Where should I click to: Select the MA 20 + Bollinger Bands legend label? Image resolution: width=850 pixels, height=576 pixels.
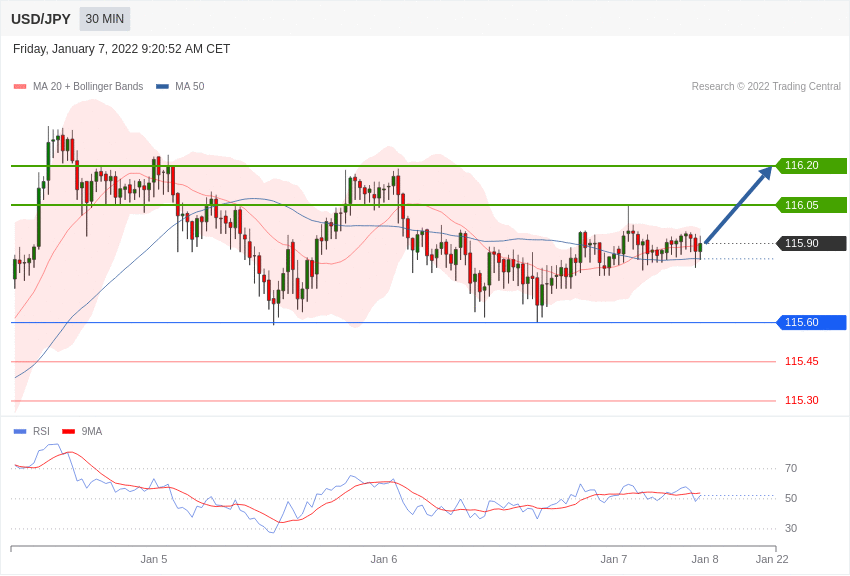pyautogui.click(x=88, y=87)
